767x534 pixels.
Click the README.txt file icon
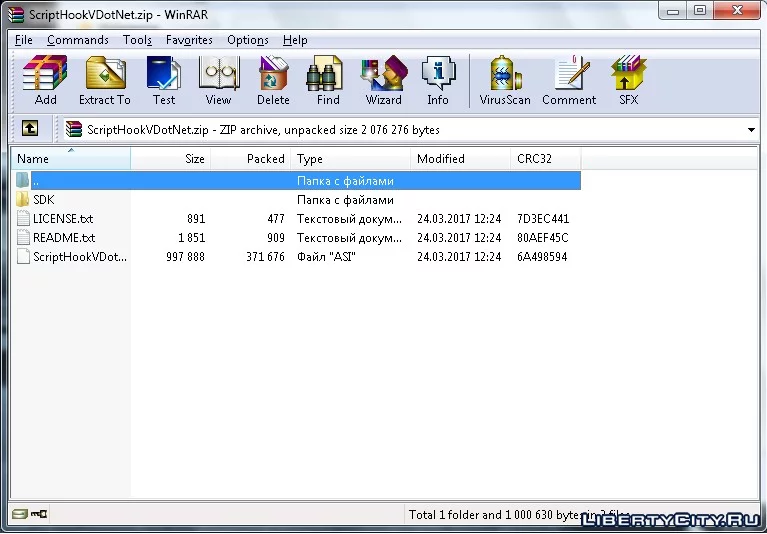23,237
